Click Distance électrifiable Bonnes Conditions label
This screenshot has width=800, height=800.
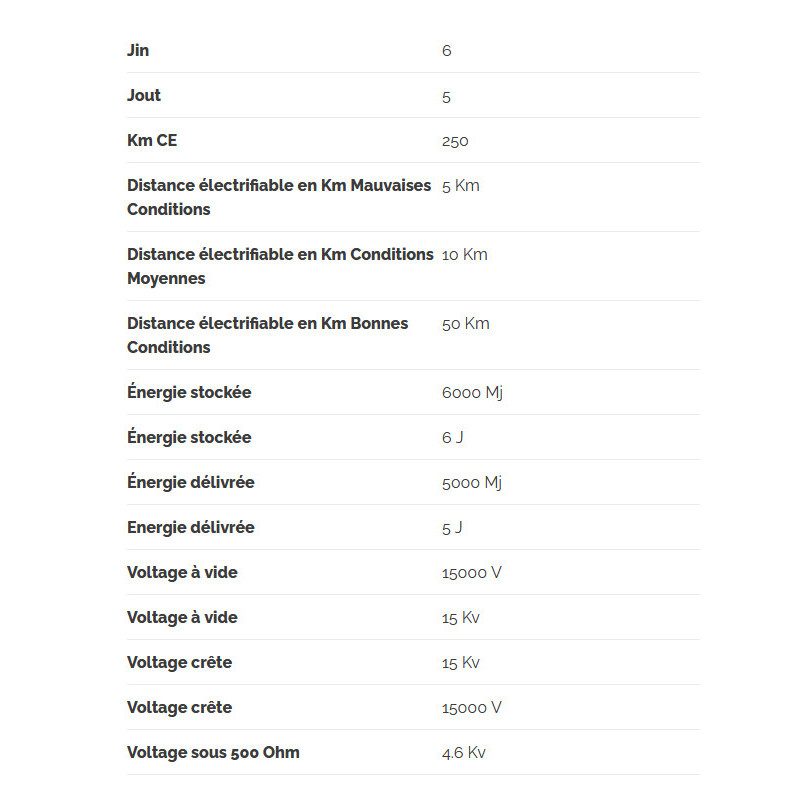click(267, 335)
